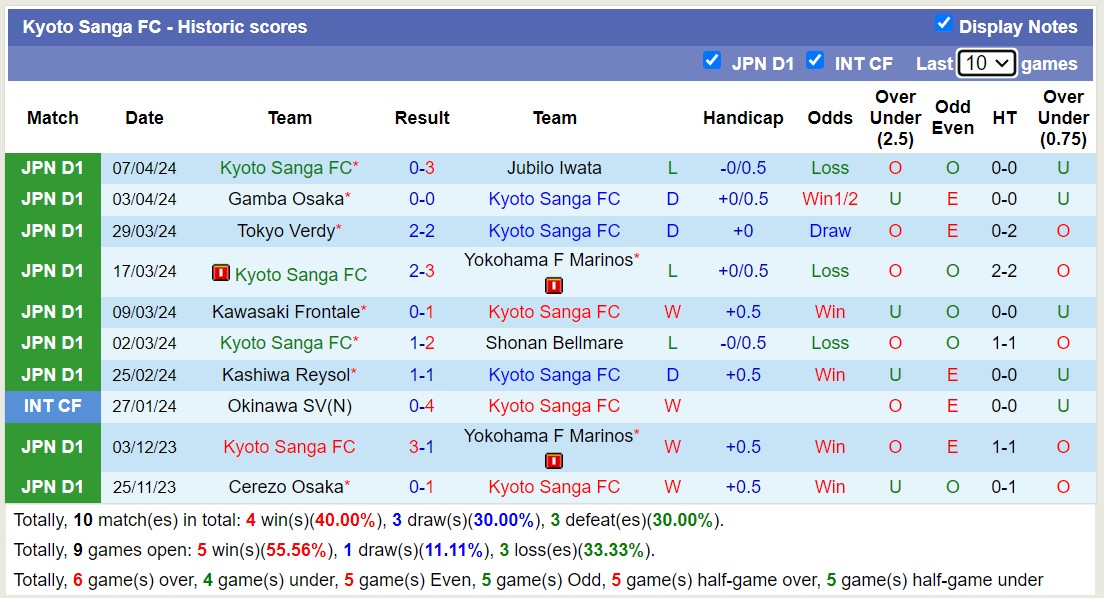Click the JPN D1 label on the first match row

tap(52, 167)
